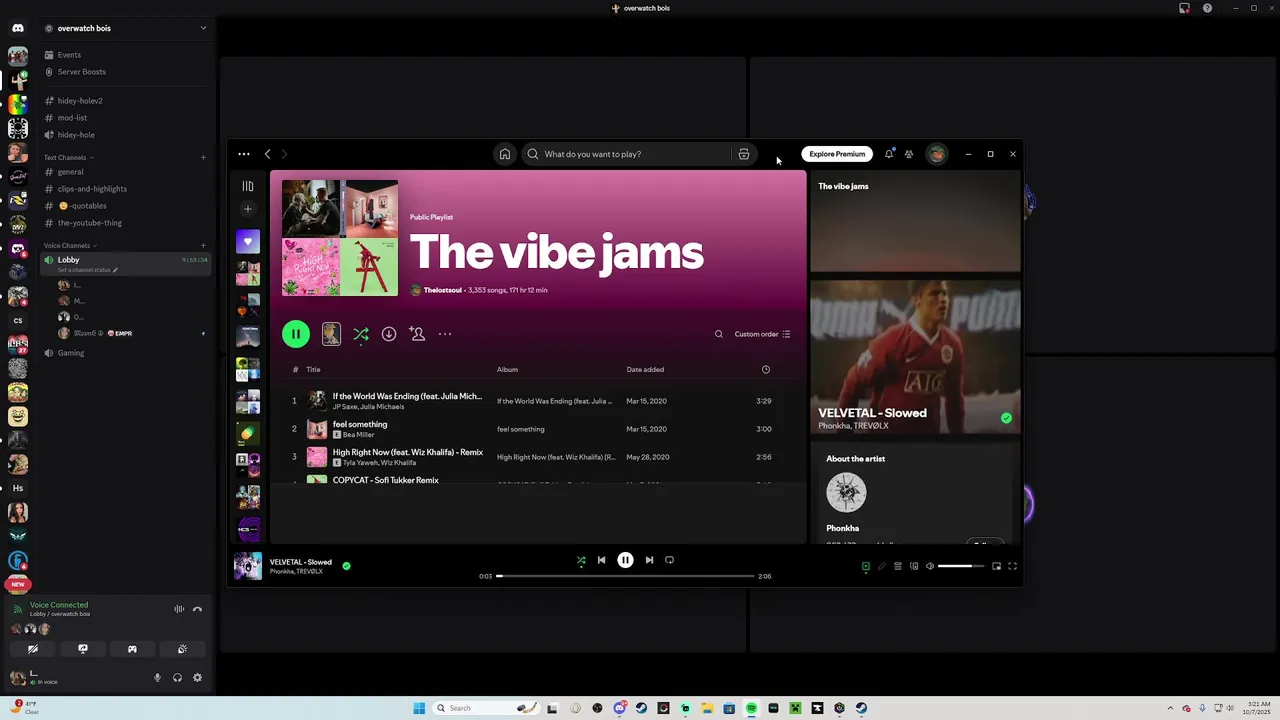
Task: Turn on camera in Discord voice panel
Action: point(33,649)
